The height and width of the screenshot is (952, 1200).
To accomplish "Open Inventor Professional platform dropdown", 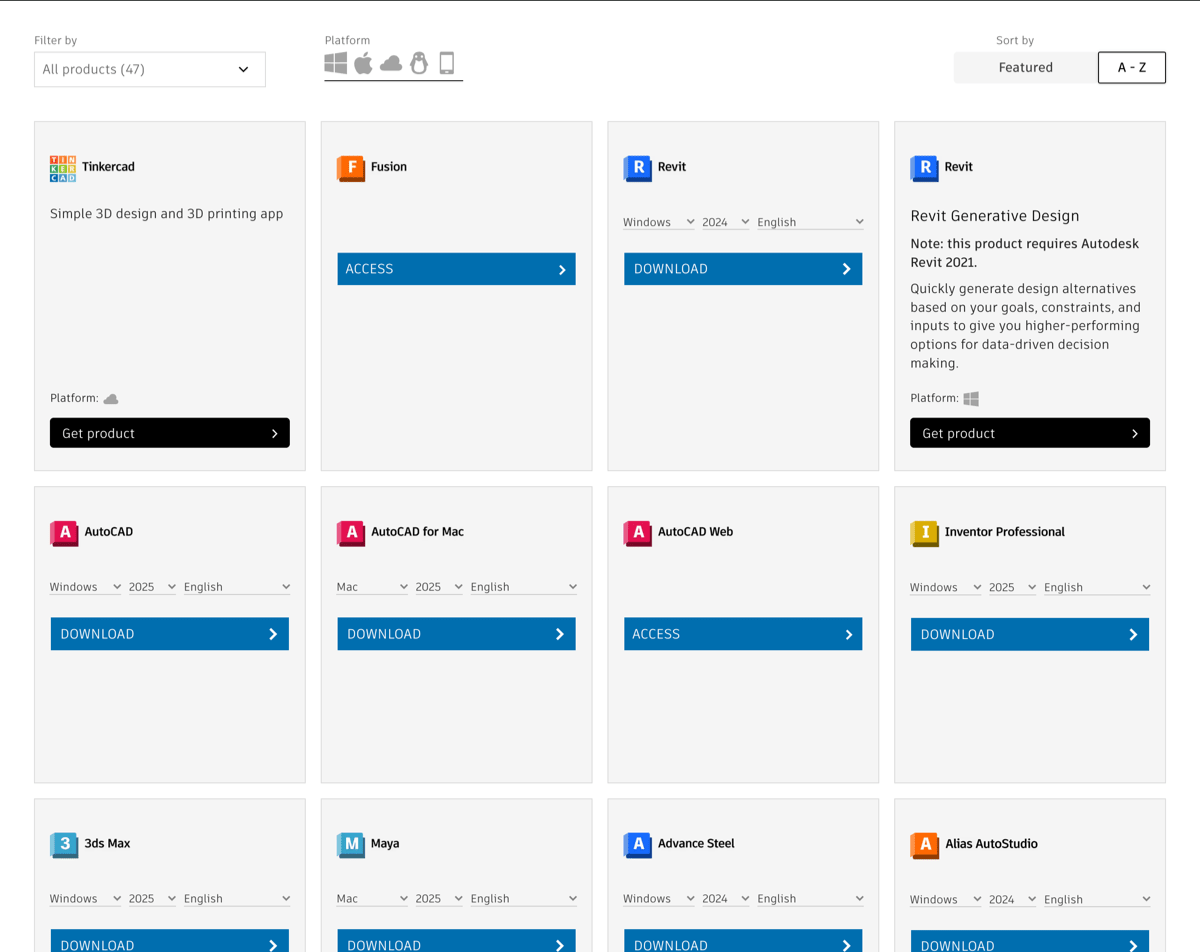I will [x=945, y=588].
